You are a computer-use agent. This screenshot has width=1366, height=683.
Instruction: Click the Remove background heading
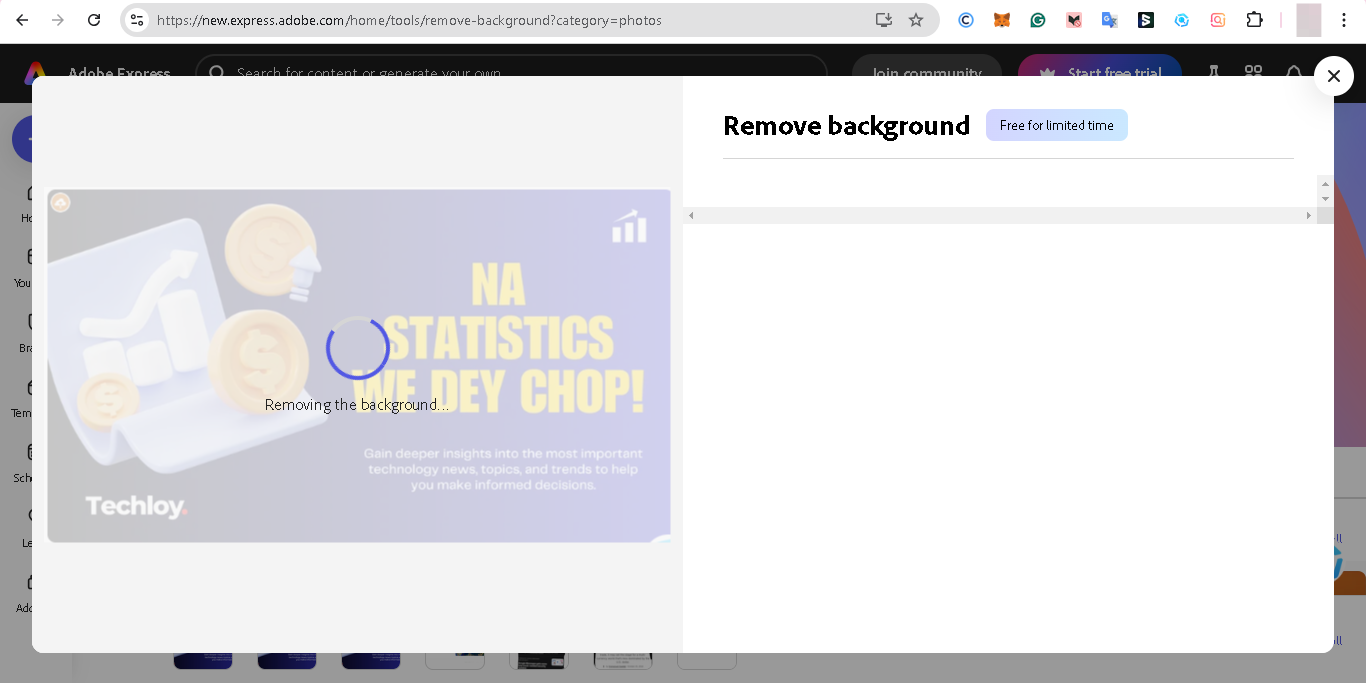click(846, 126)
